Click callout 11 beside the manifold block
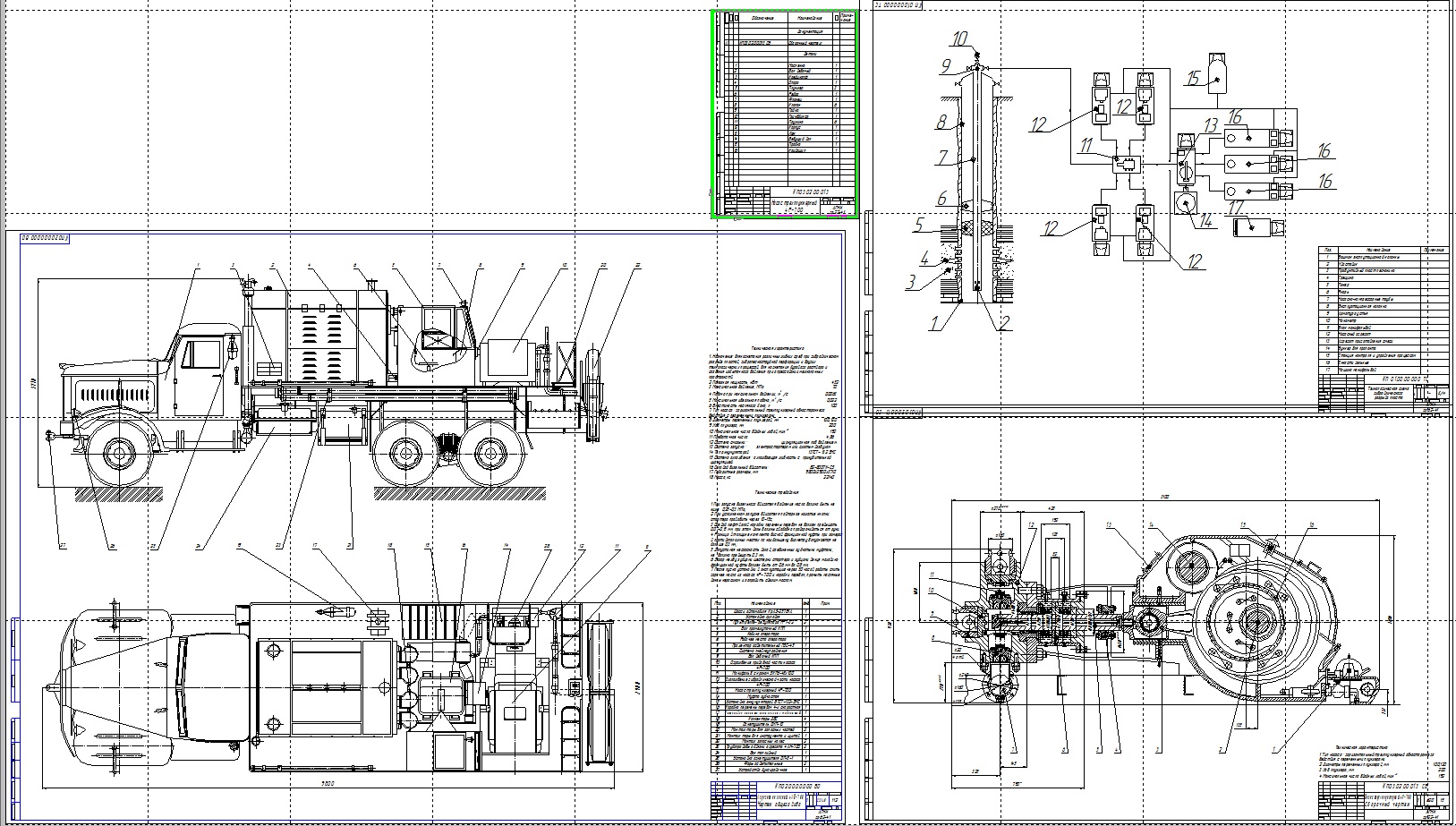The image size is (1456, 826). pyautogui.click(x=1087, y=143)
